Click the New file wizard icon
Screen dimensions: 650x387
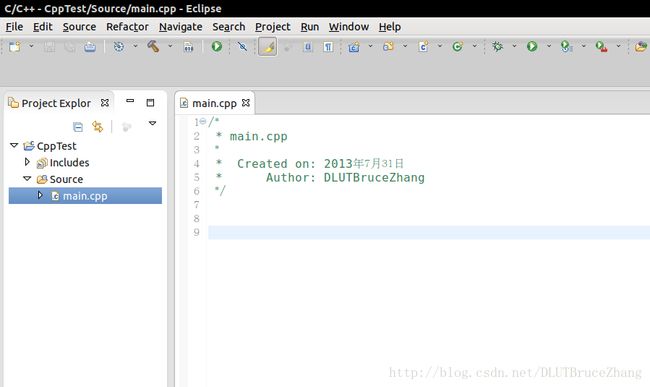(x=15, y=46)
